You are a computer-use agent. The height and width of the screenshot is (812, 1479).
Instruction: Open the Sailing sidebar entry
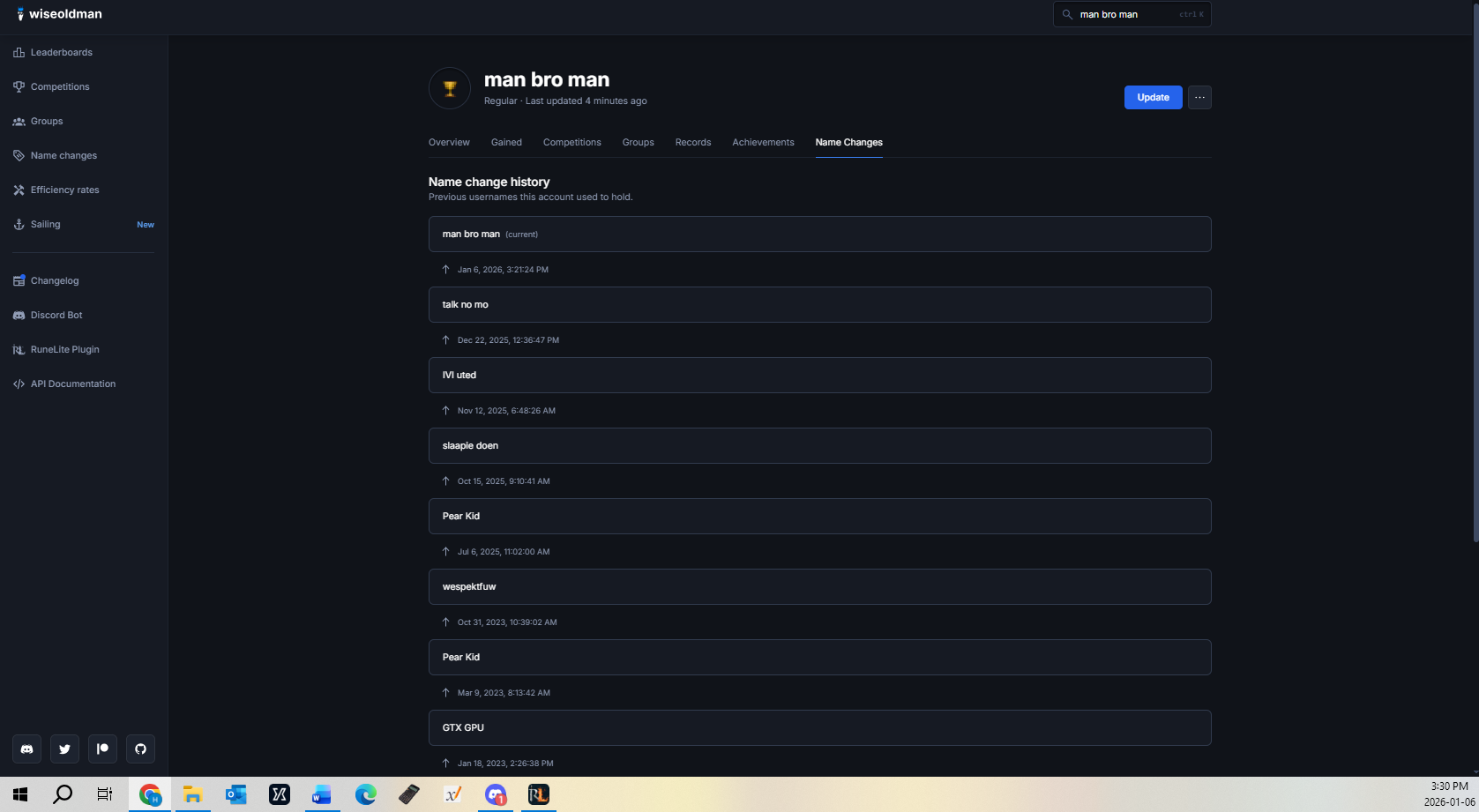click(84, 224)
